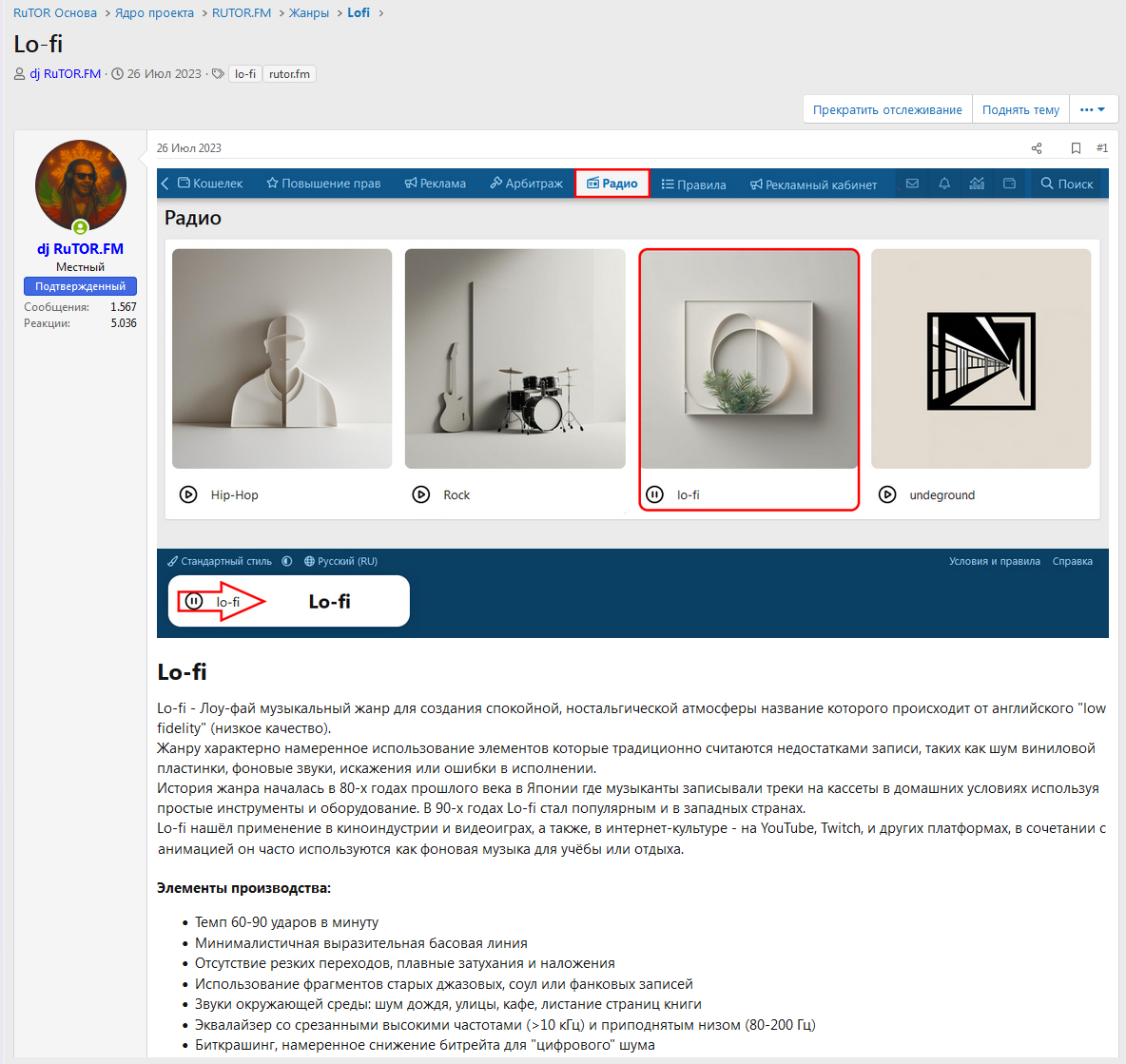Click the Прекратить отслеживание button
The image size is (1126, 1064).
click(x=887, y=109)
